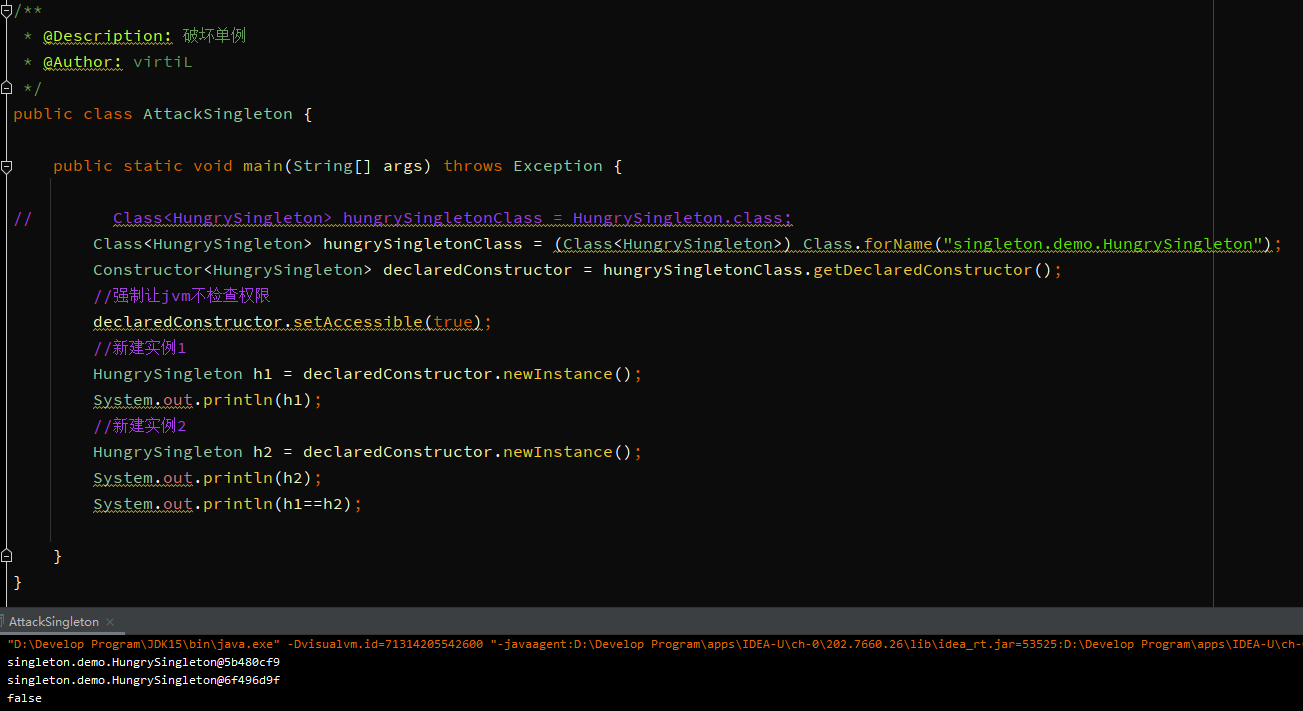Viewport: 1303px width, 711px height.
Task: Click the Exception type after throws
Action: [x=558, y=166]
